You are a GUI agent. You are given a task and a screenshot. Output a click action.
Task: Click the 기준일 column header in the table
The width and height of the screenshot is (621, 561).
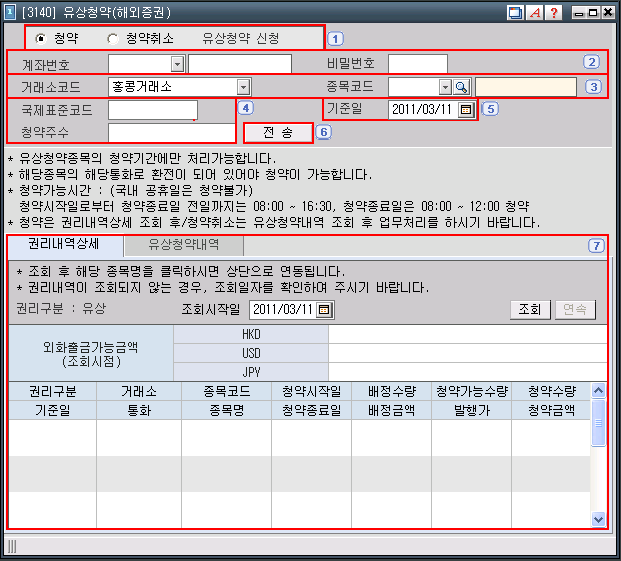[x=53, y=410]
